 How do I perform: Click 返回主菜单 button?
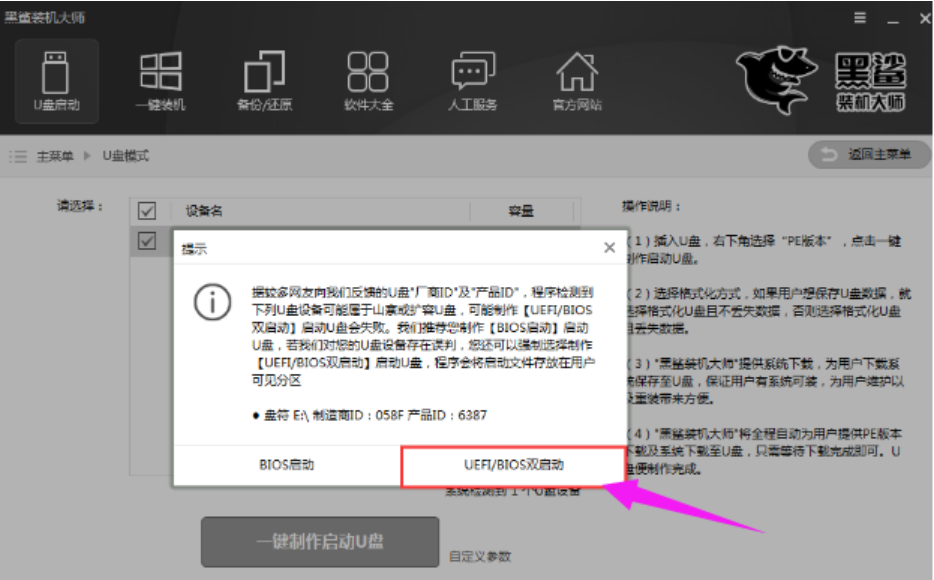(x=869, y=155)
